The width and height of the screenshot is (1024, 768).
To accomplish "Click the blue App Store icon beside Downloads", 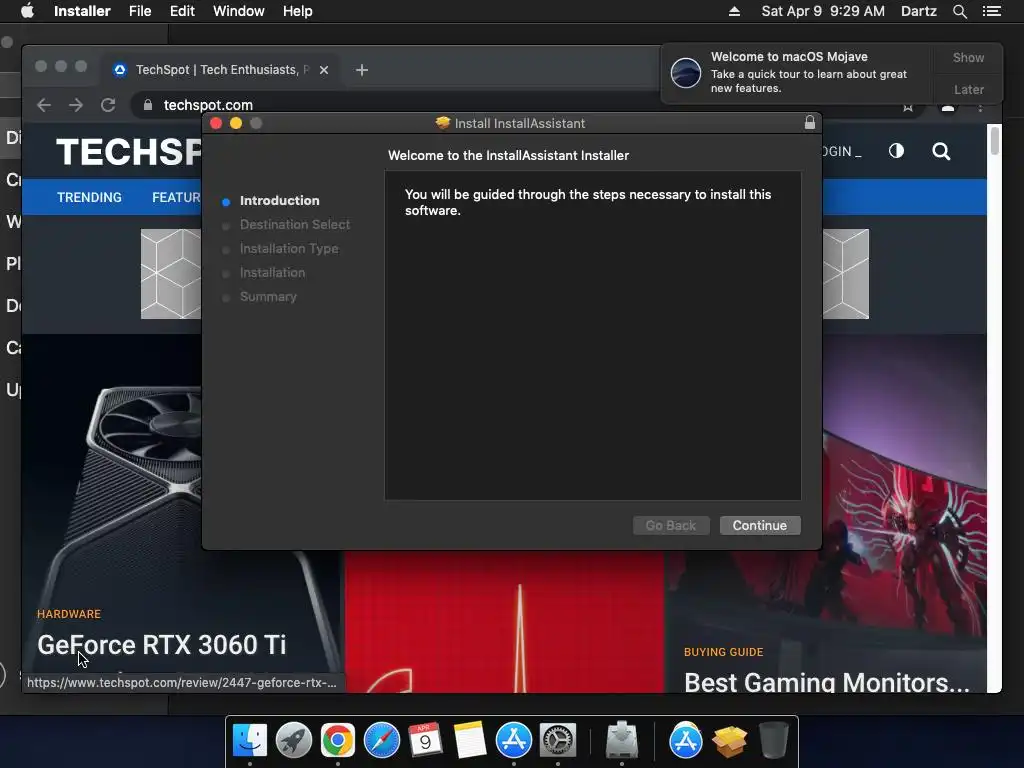I will [686, 741].
